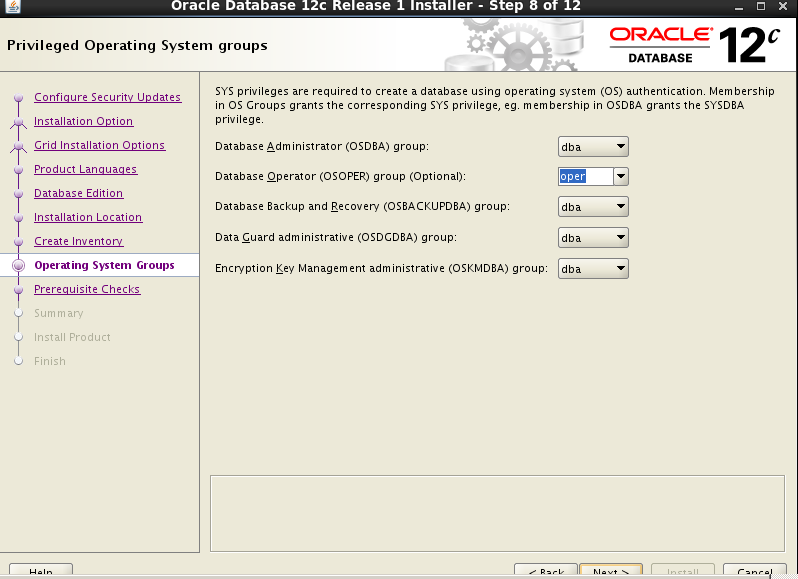Image resolution: width=798 pixels, height=579 pixels.
Task: Open the Database Edition step
Action: [78, 193]
